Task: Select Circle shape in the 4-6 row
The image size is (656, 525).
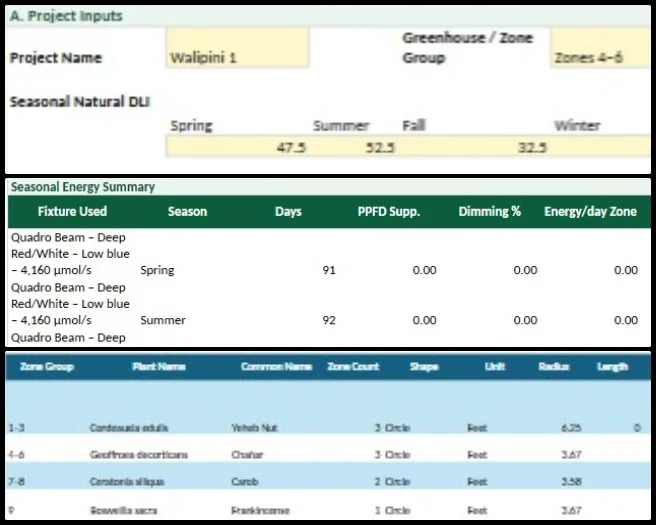Action: point(397,454)
